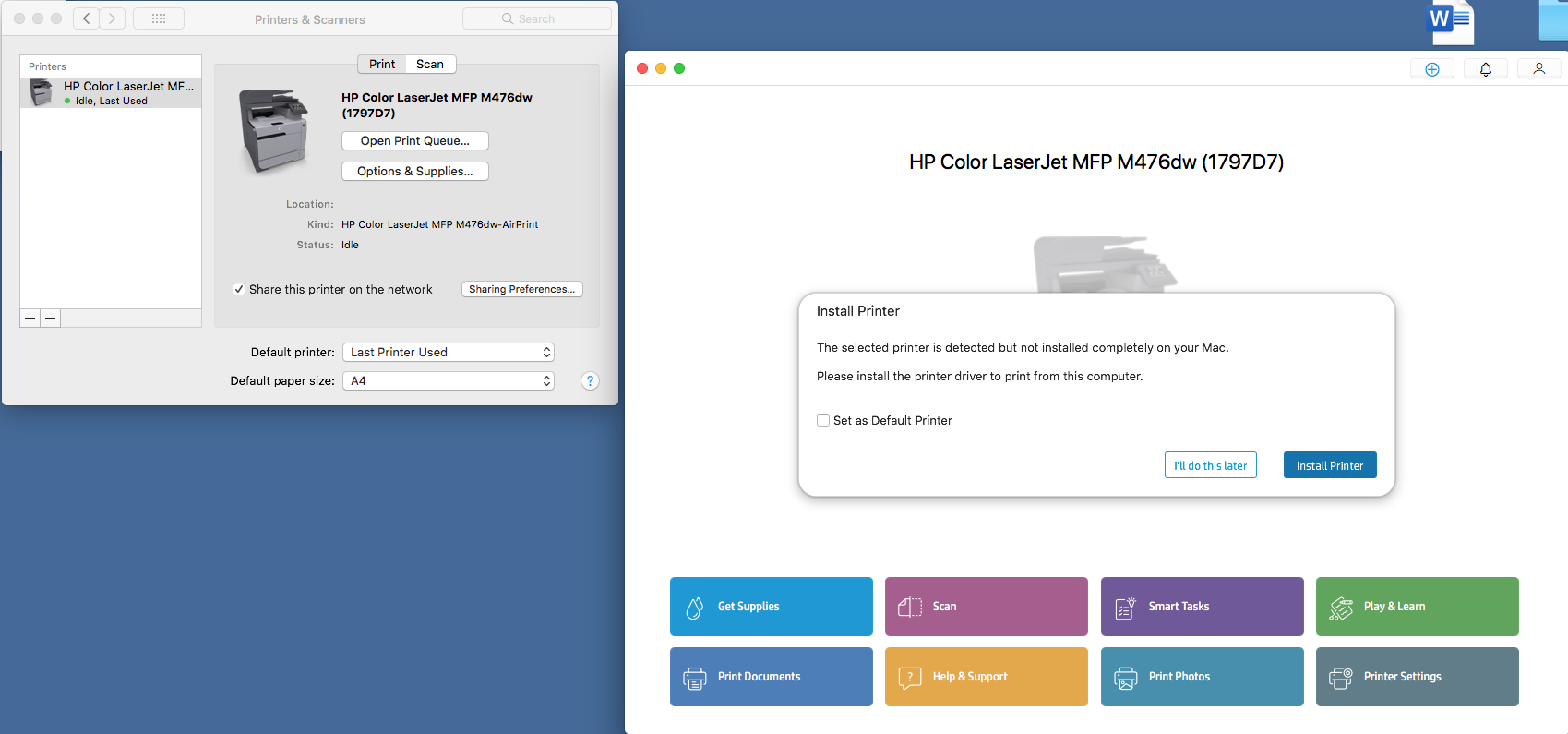Open the Print Photos tile
The image size is (1568, 734).
pos(1203,677)
